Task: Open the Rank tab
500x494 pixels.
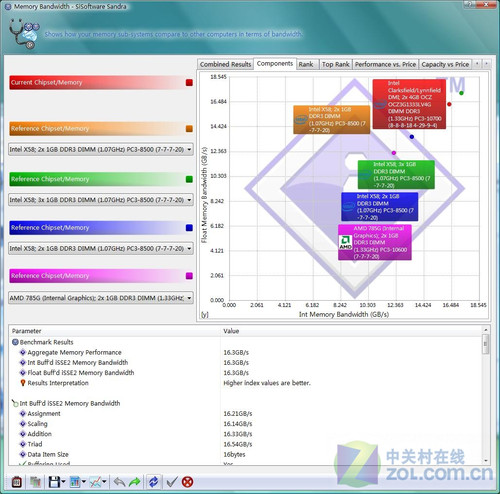Action: point(306,64)
